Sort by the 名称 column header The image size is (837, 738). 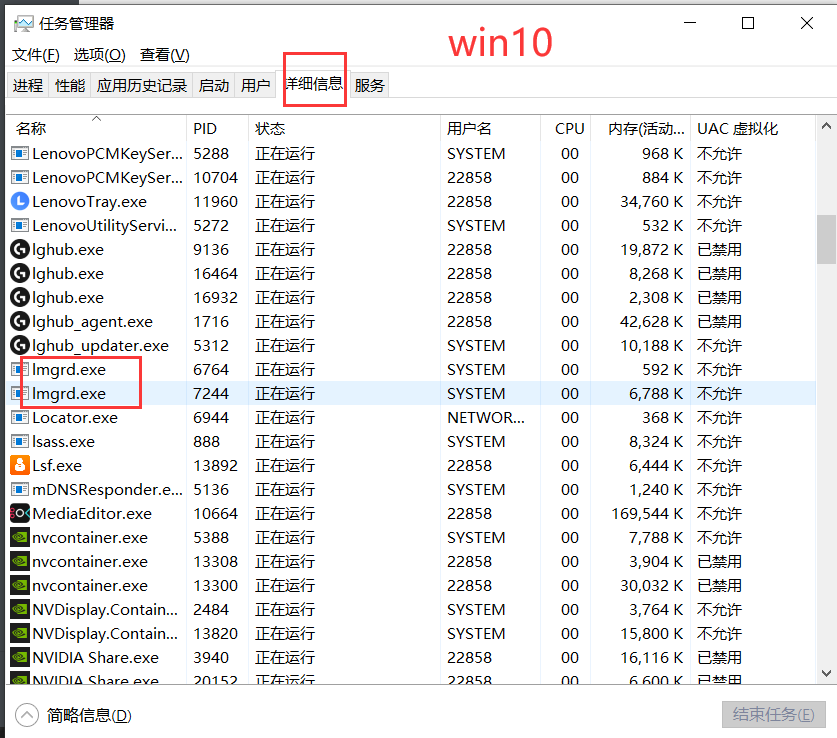pos(96,128)
